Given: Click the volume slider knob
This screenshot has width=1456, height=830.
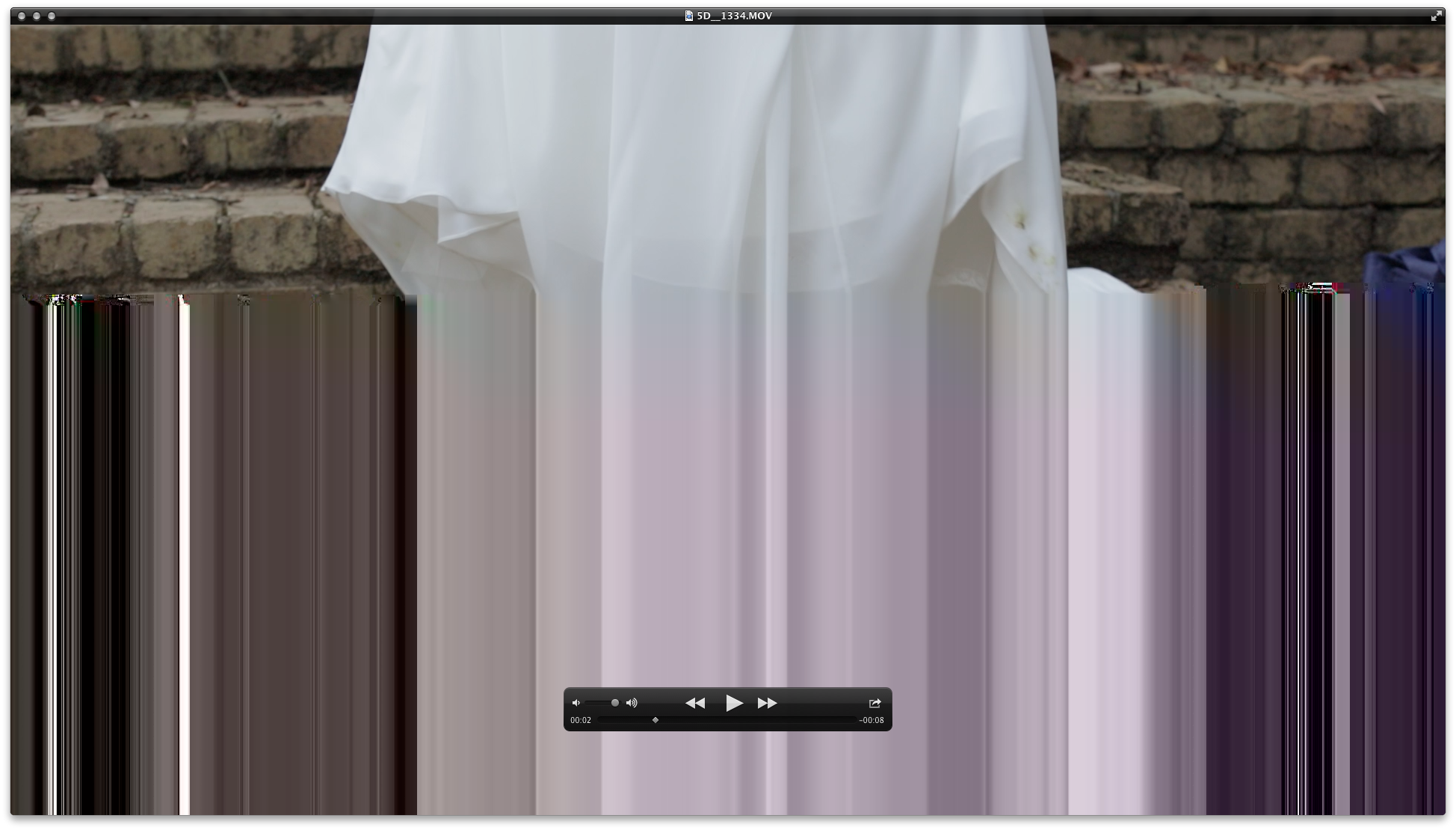Looking at the screenshot, I should (614, 703).
